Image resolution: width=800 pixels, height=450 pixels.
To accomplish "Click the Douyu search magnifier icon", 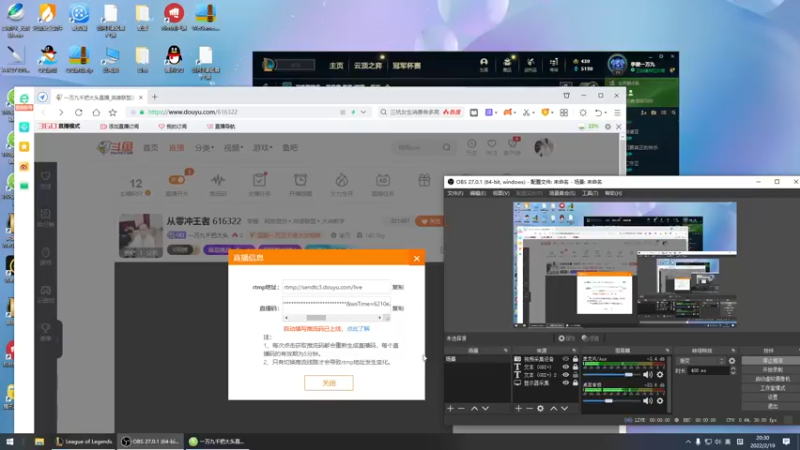I will pyautogui.click(x=446, y=147).
